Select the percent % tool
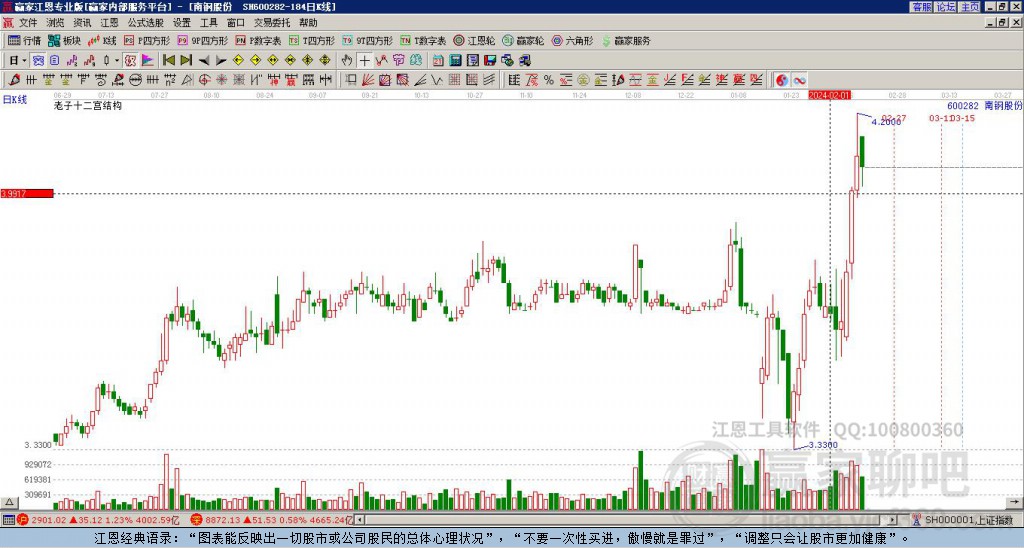The height and width of the screenshot is (548, 1024). [x=549, y=80]
